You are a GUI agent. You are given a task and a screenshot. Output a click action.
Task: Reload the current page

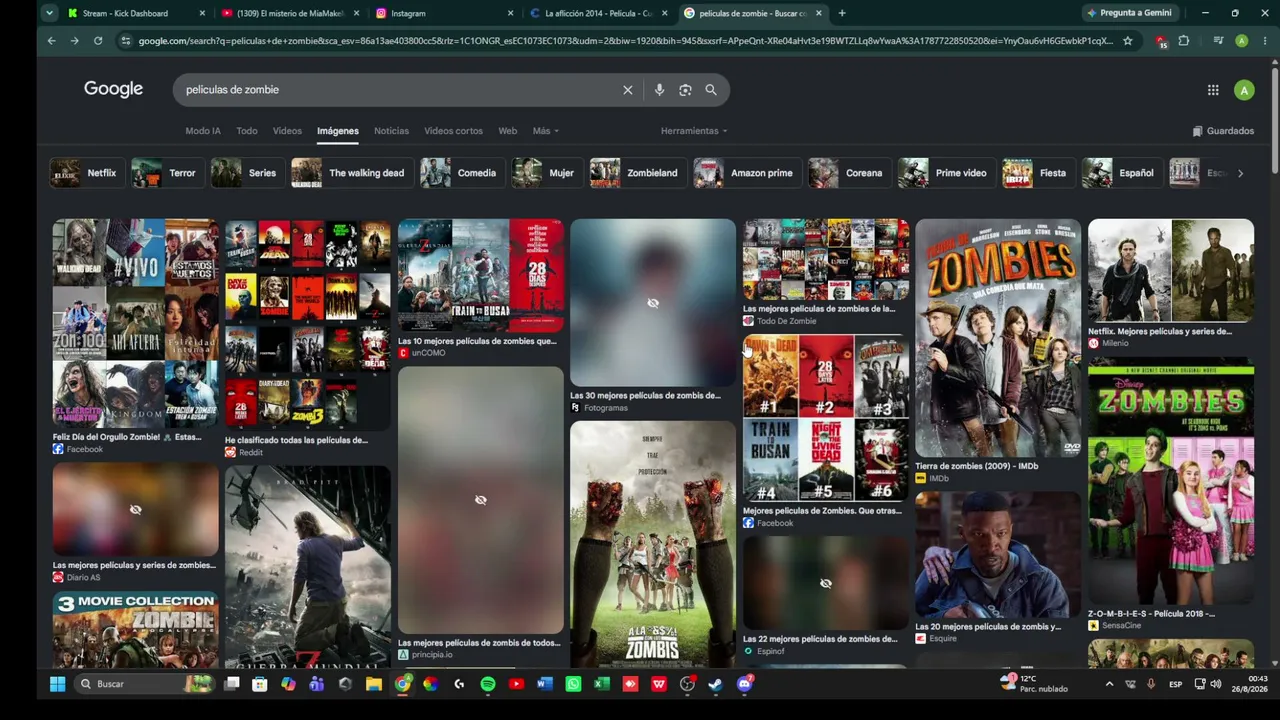[98, 41]
